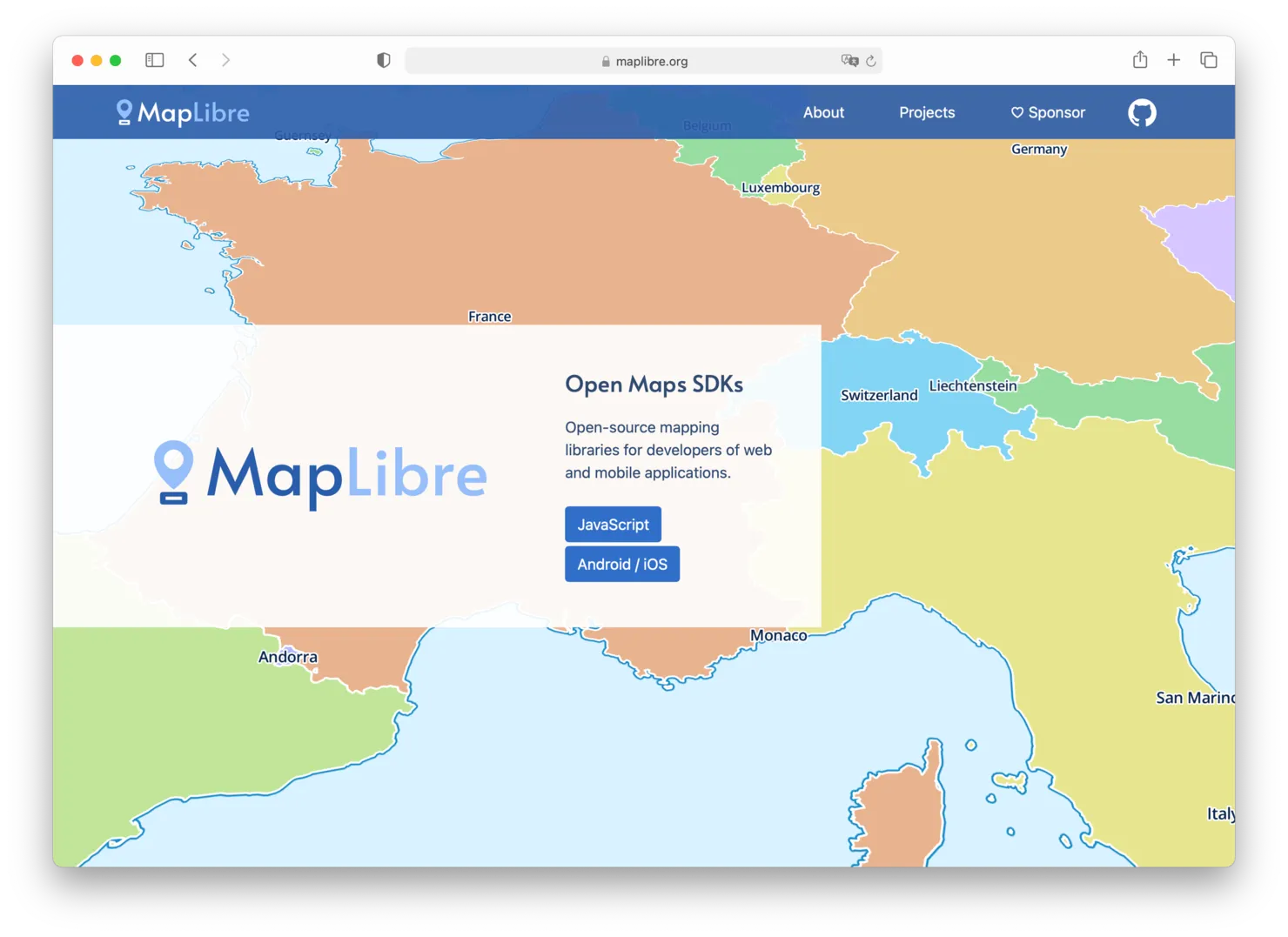Click the shield privacy icon in the toolbar
This screenshot has height=937, width=1288.
(x=383, y=59)
